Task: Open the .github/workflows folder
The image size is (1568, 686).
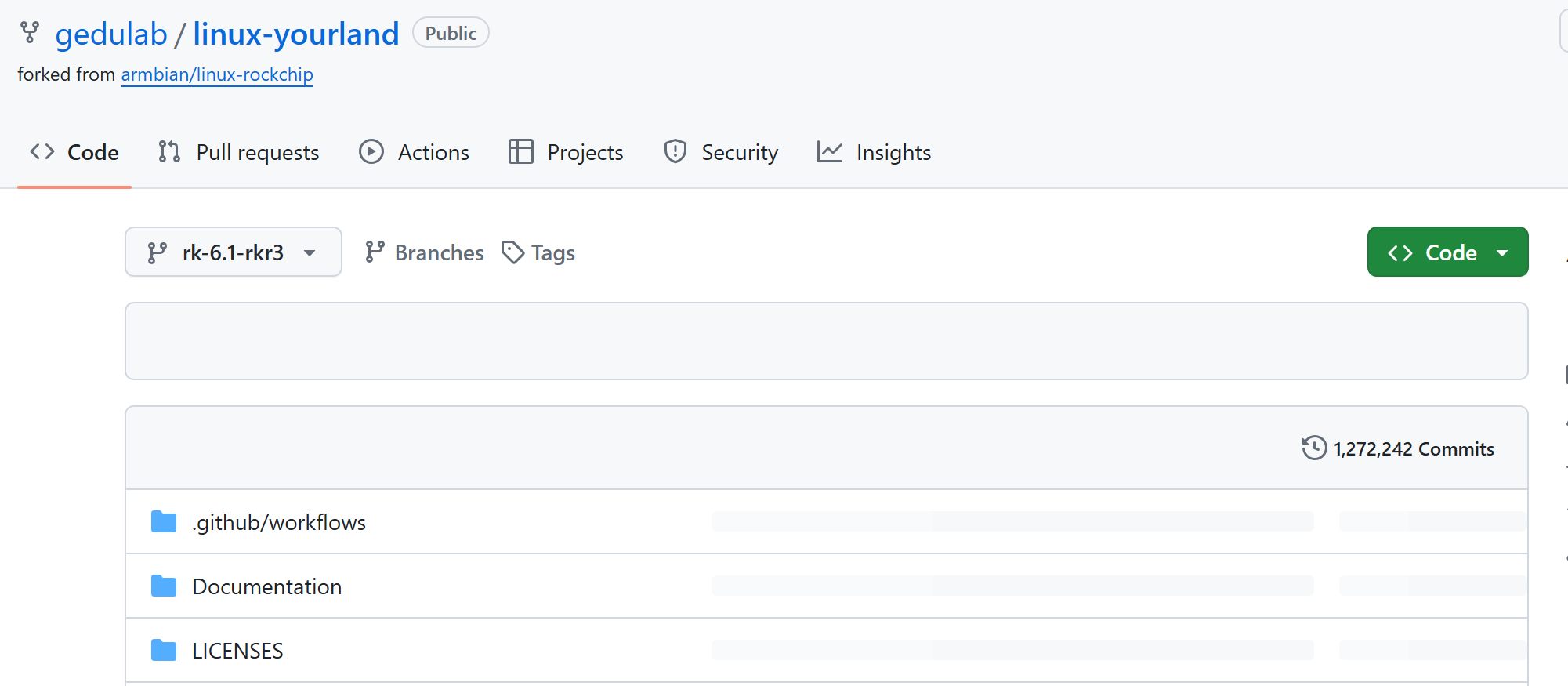Action: 279,522
